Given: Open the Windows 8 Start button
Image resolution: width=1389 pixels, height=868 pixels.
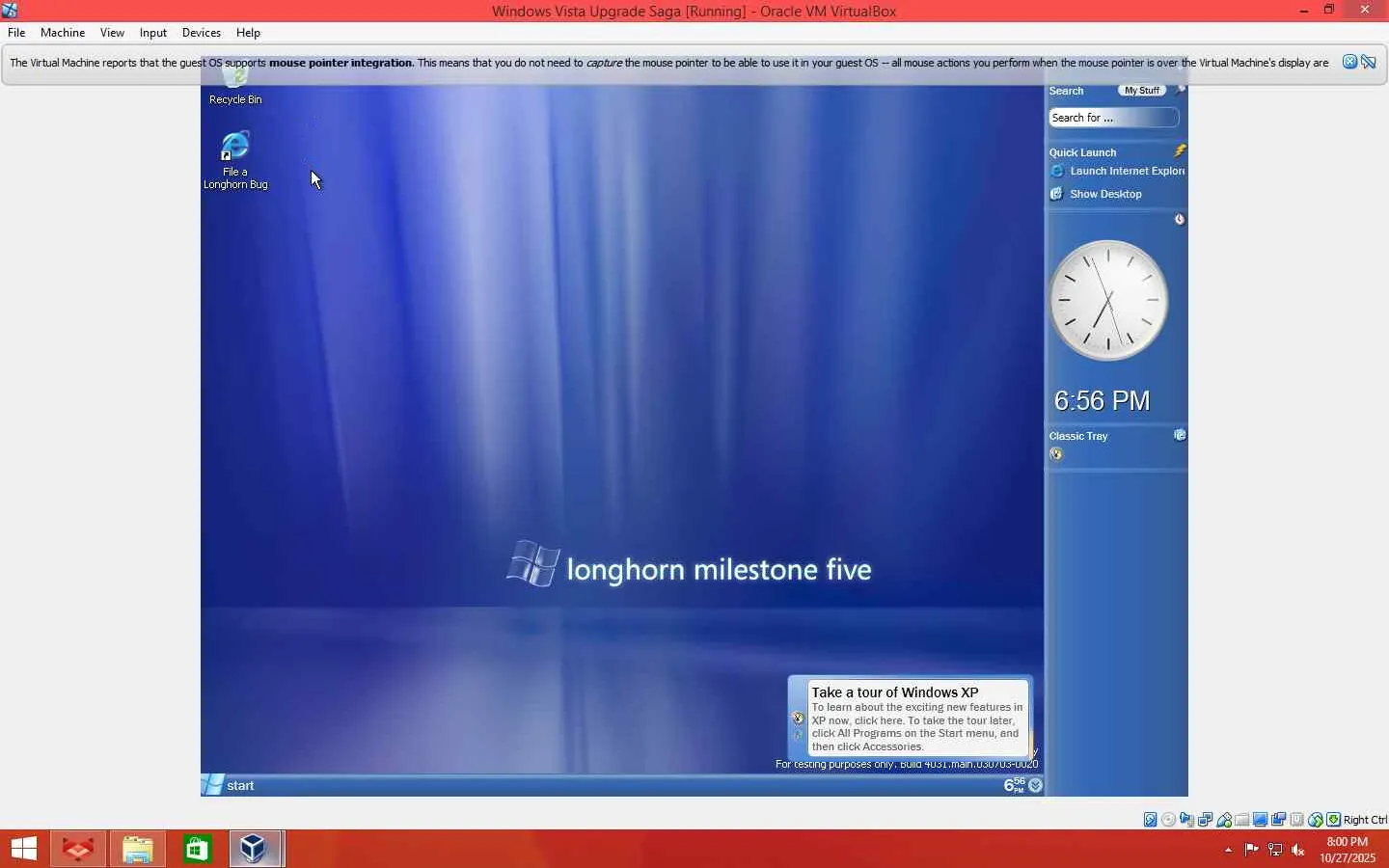Looking at the screenshot, I should 24,849.
